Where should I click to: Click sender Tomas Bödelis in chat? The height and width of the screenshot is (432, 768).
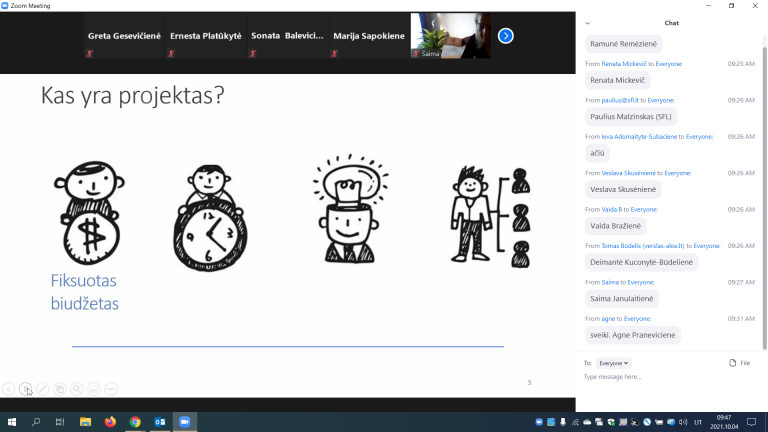643,246
